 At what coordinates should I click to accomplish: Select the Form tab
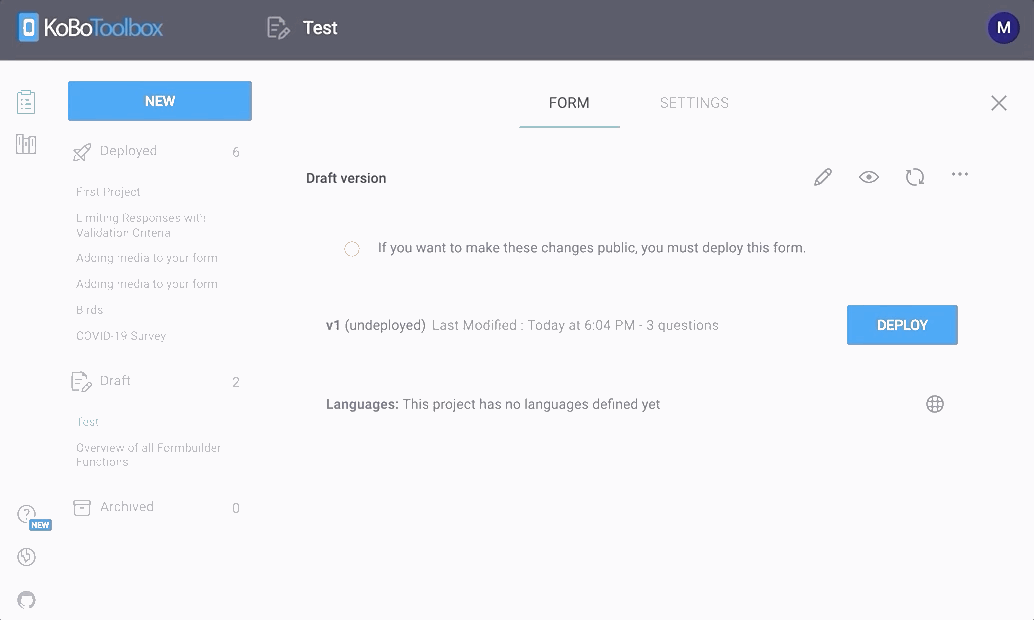coord(569,103)
